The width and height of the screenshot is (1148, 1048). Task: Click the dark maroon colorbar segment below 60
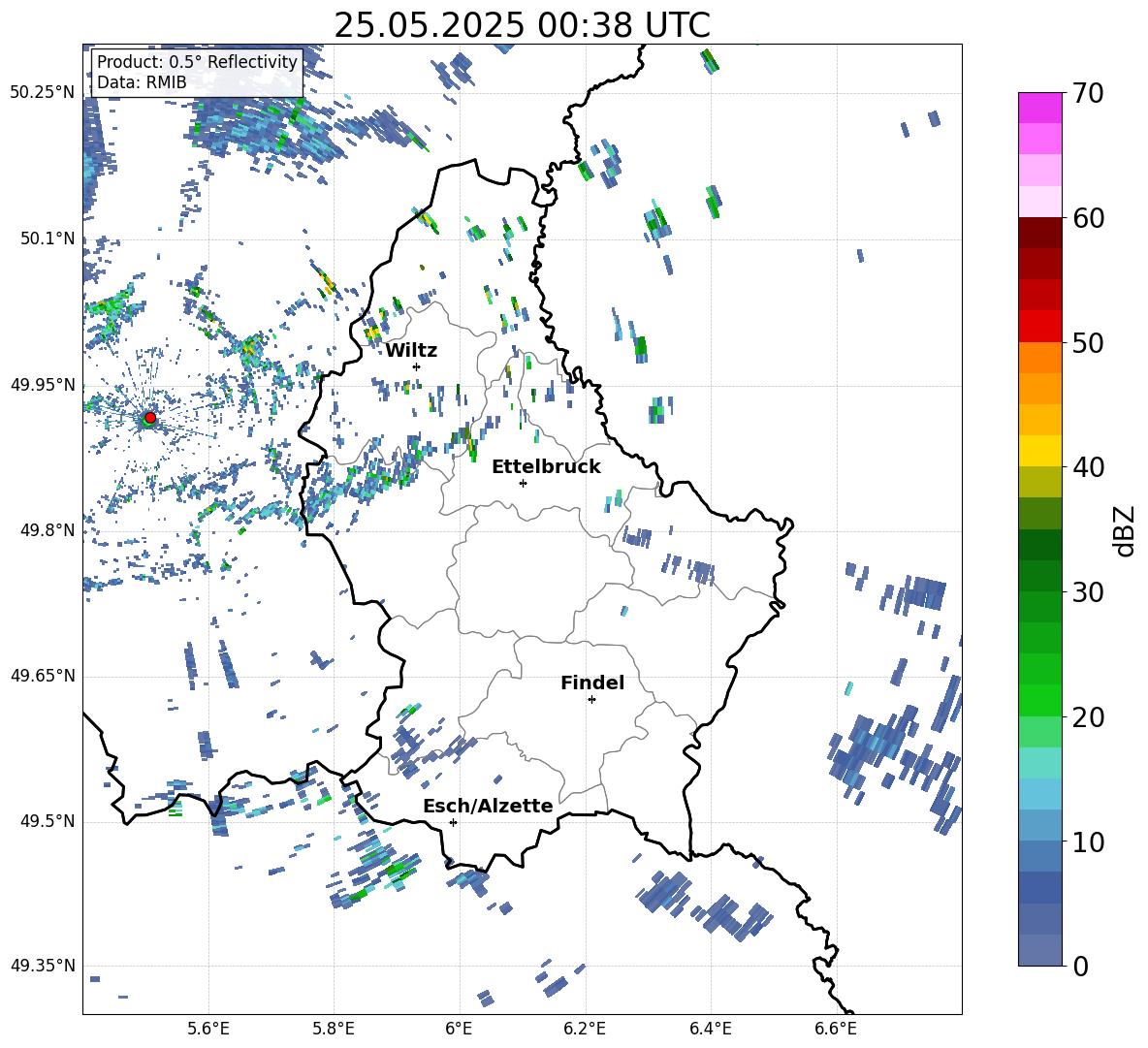click(x=1040, y=233)
